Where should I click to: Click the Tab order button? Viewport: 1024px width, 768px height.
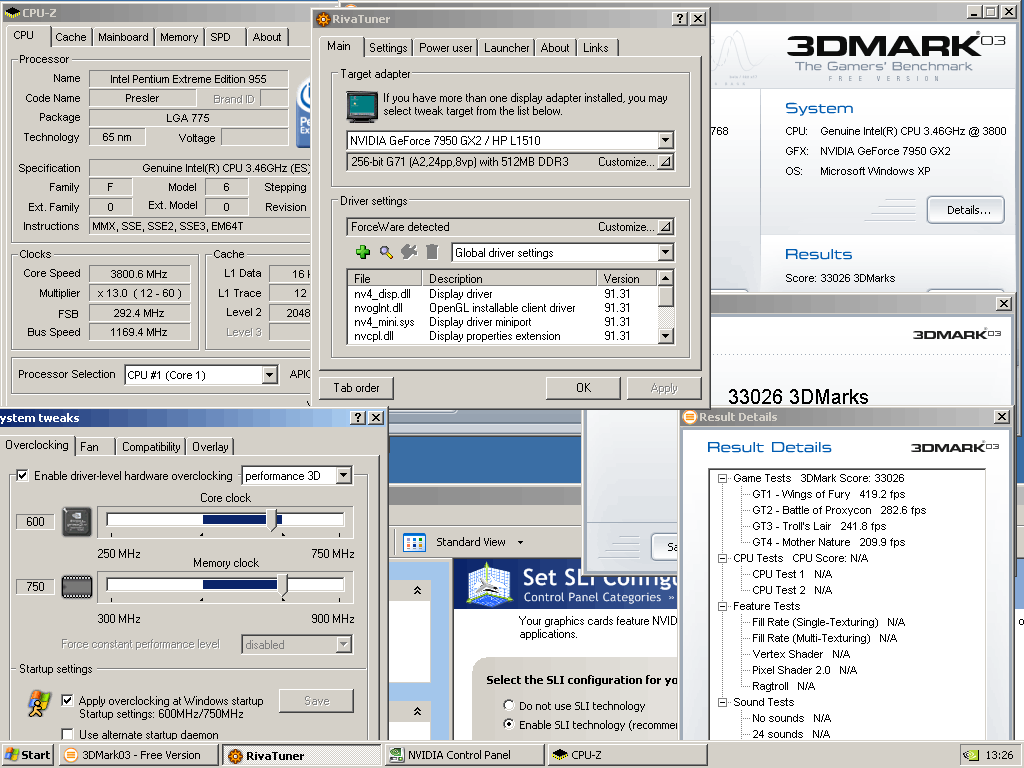pos(357,388)
